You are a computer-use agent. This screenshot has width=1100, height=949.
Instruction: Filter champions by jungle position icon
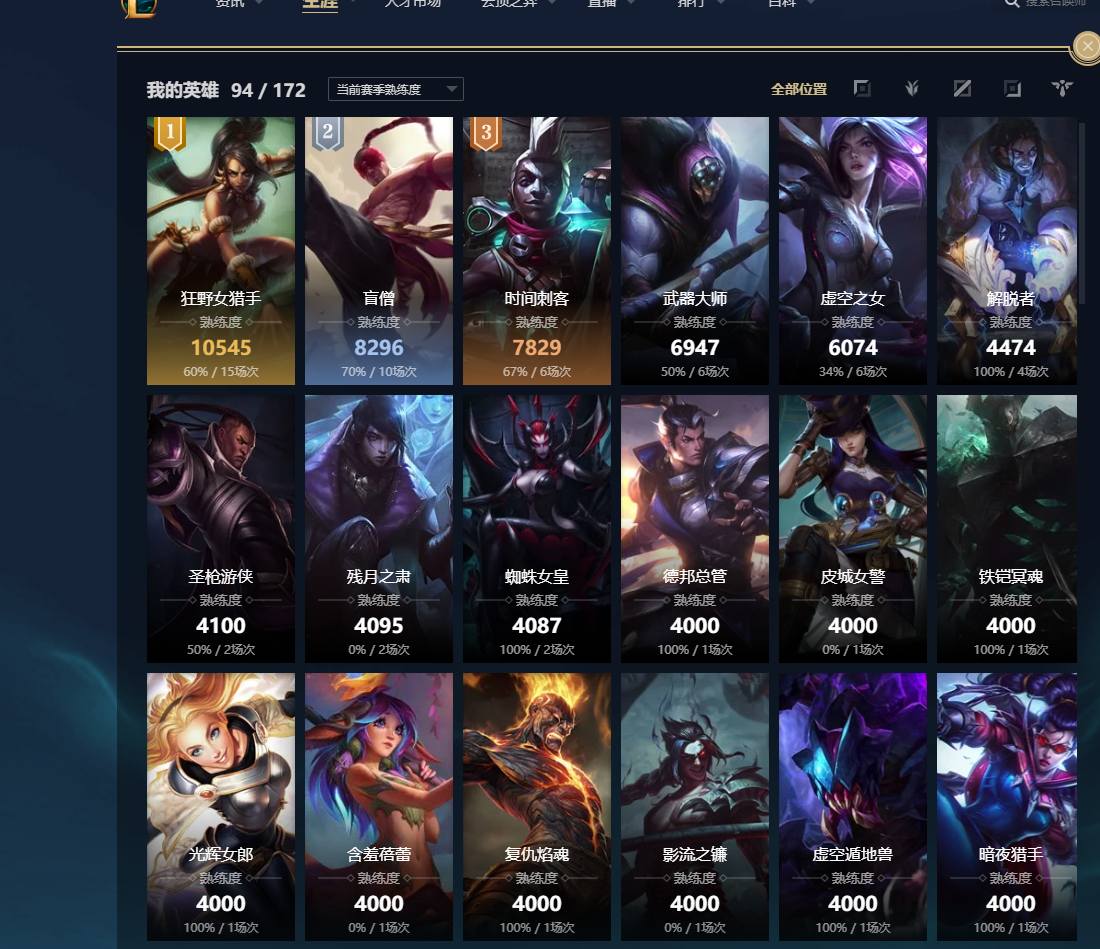pos(911,88)
